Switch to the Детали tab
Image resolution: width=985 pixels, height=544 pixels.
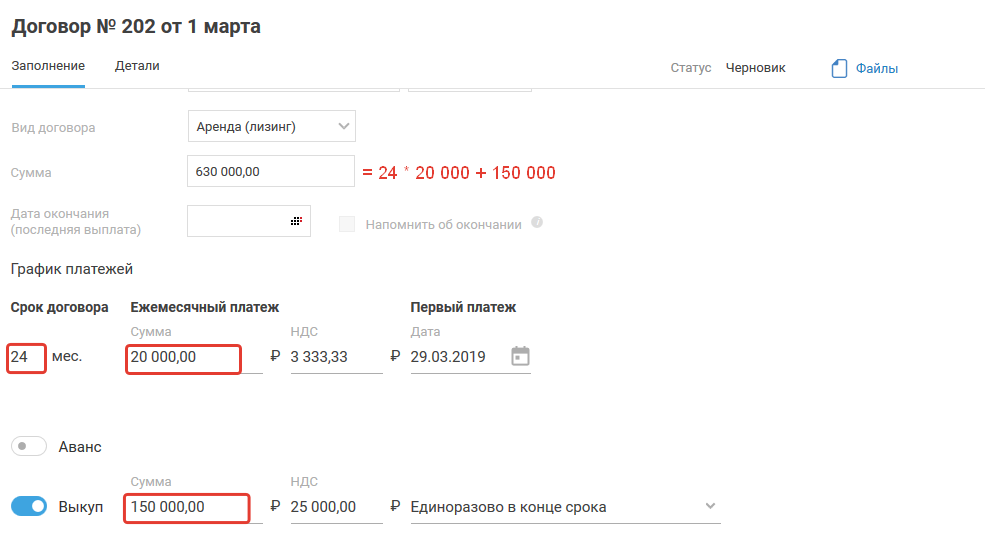(137, 66)
